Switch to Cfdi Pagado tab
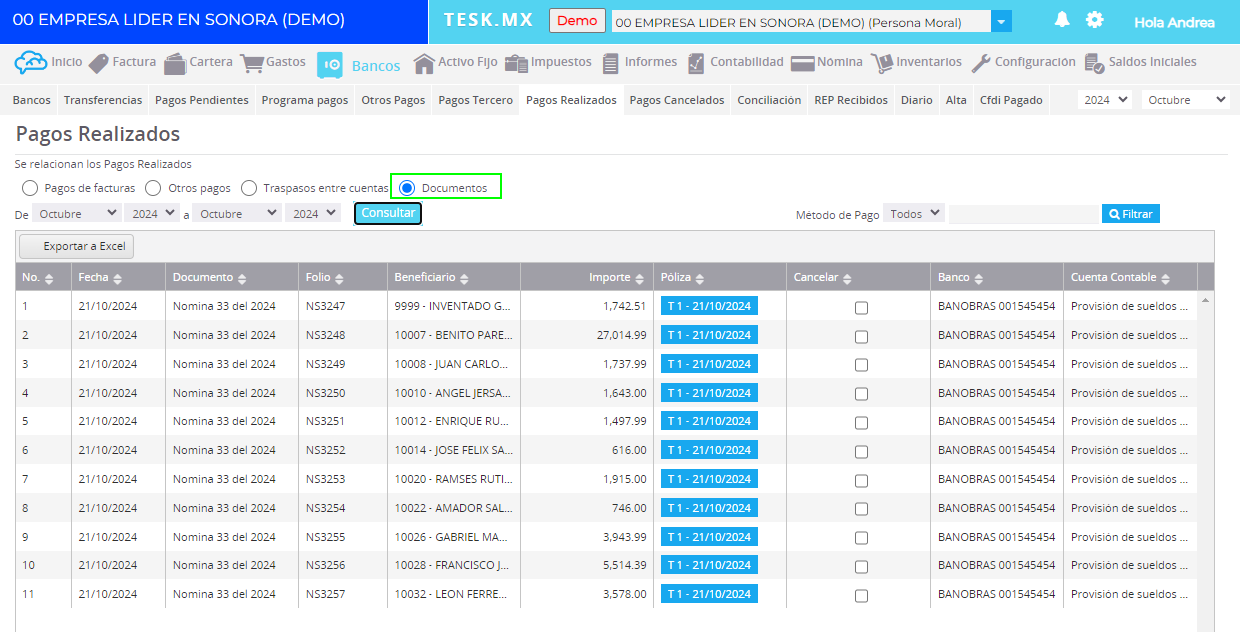The image size is (1240, 632). [x=1011, y=100]
